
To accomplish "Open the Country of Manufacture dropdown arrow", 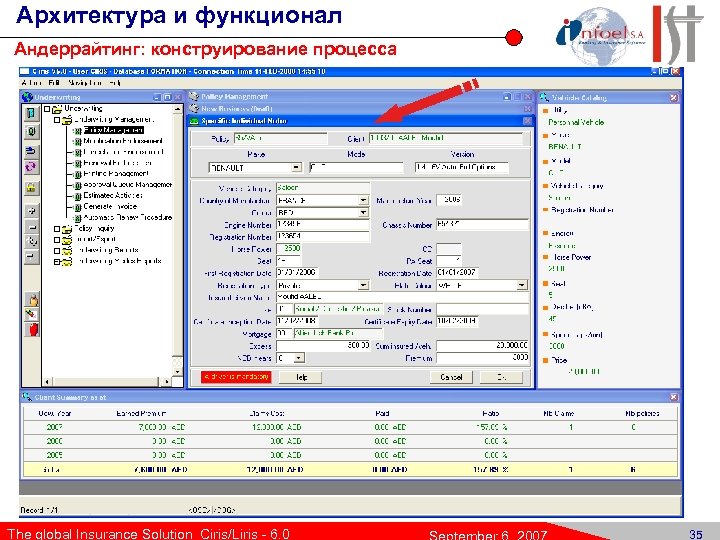I will point(363,201).
